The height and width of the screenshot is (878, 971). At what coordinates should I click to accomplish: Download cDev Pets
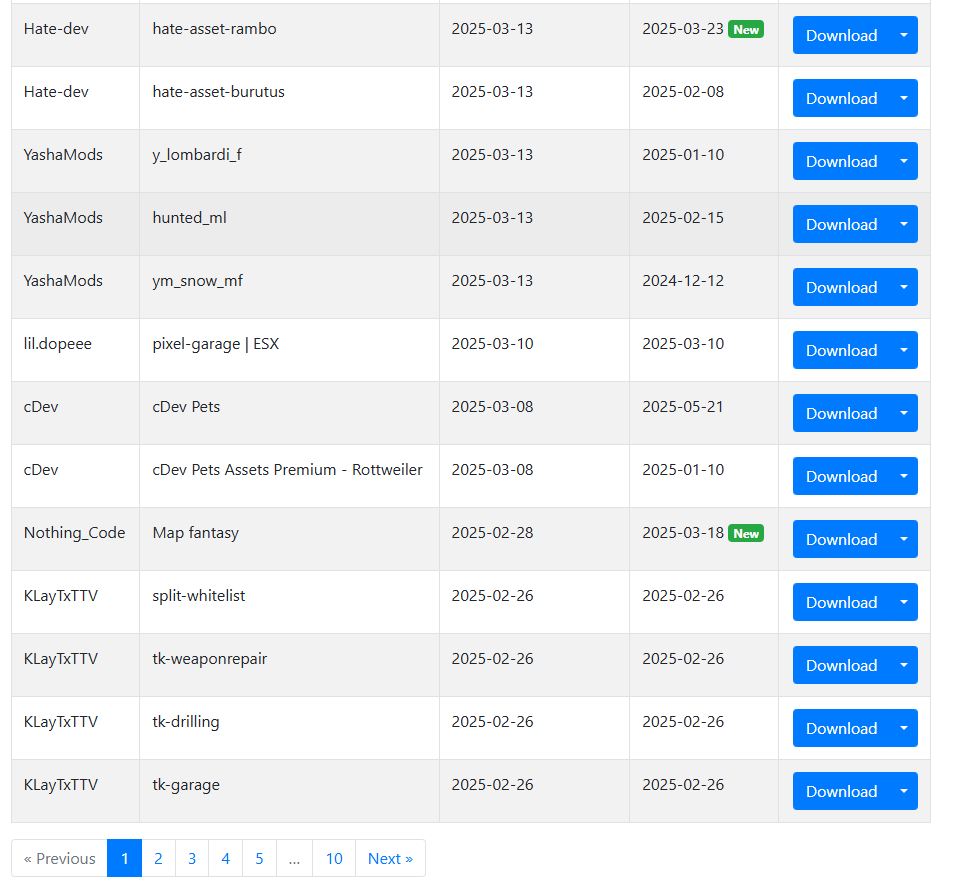pyautogui.click(x=841, y=413)
